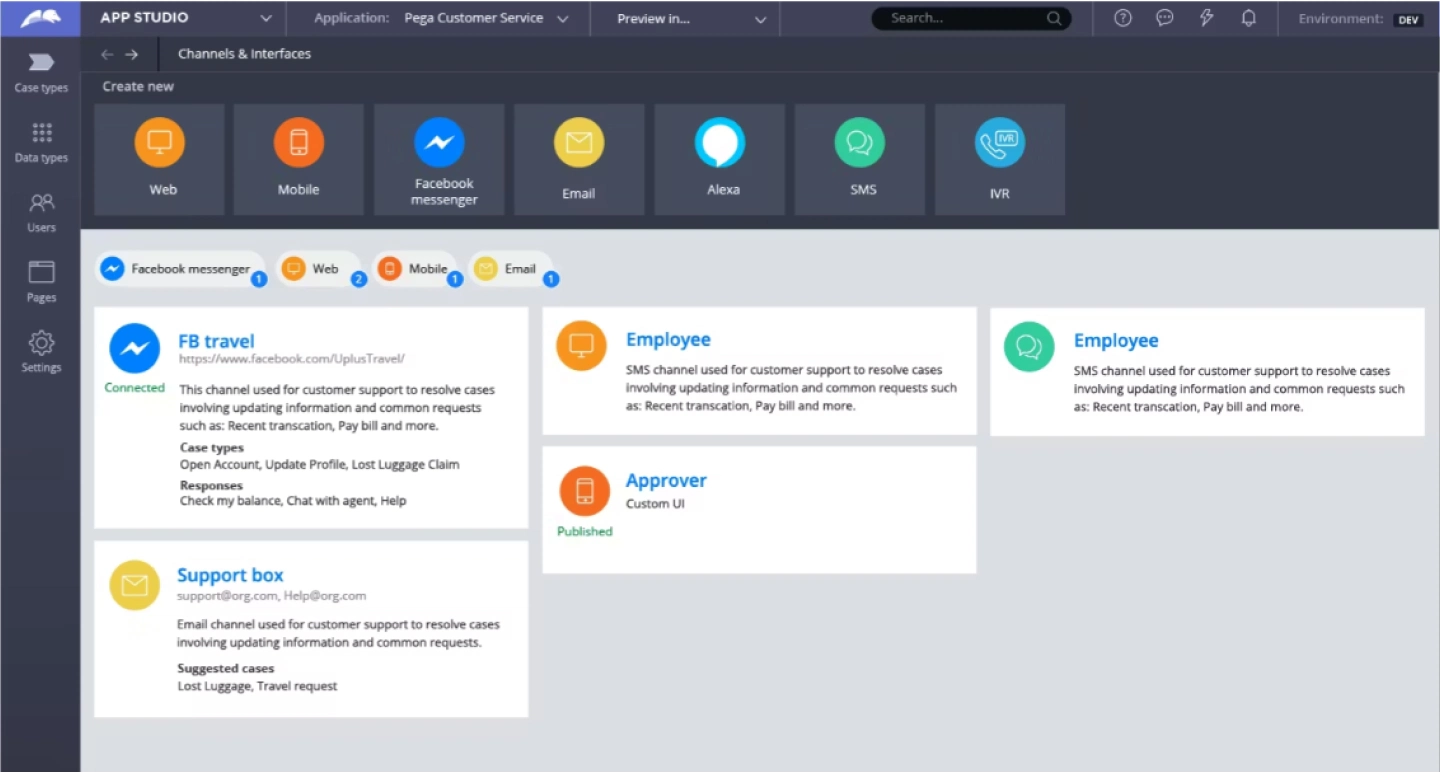Open the Support box channel link
The height and width of the screenshot is (773, 1440).
pos(230,575)
